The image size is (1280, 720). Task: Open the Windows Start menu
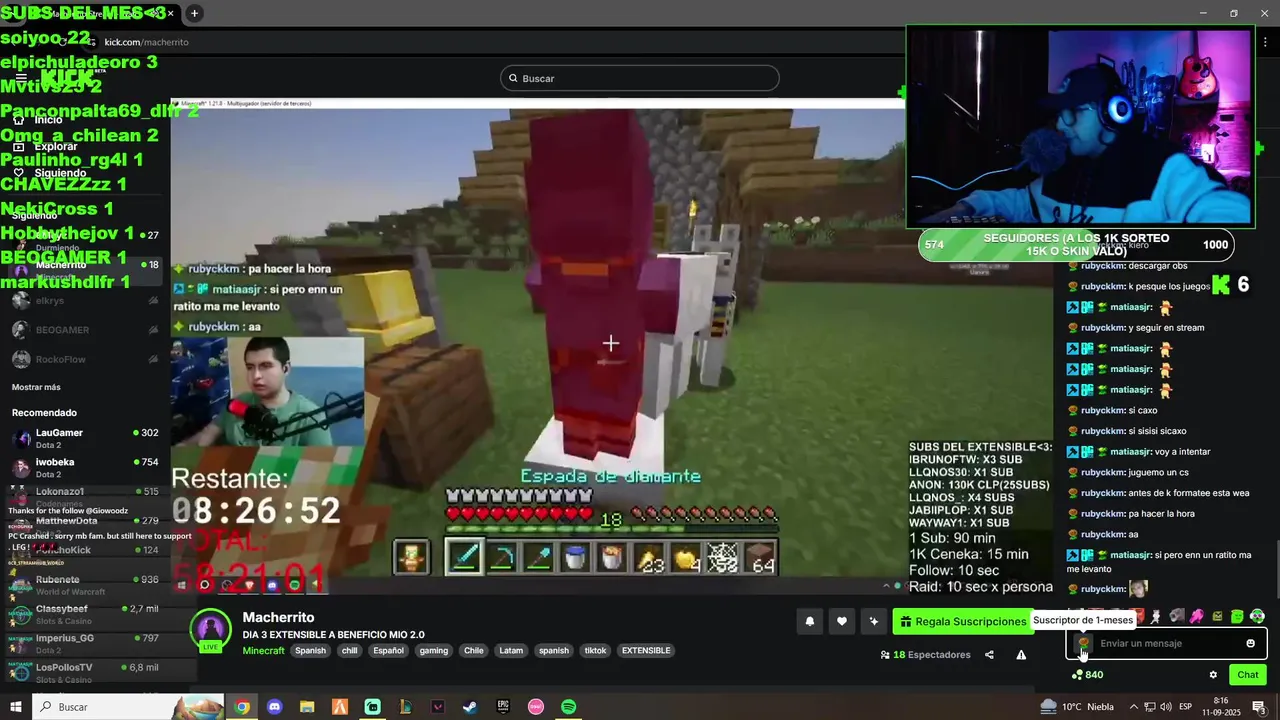click(15, 707)
